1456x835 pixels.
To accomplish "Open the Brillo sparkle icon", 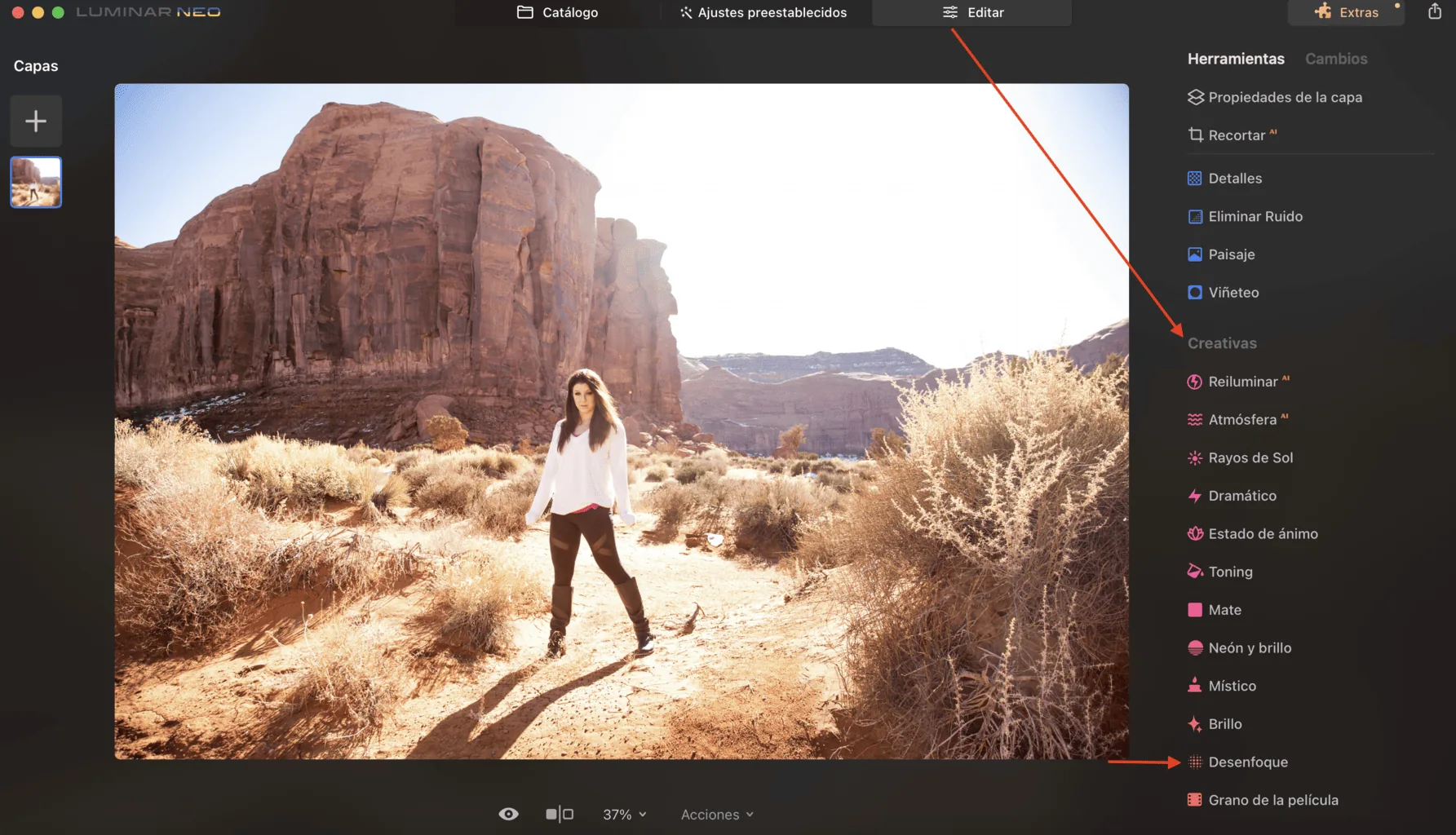I will 1195,724.
